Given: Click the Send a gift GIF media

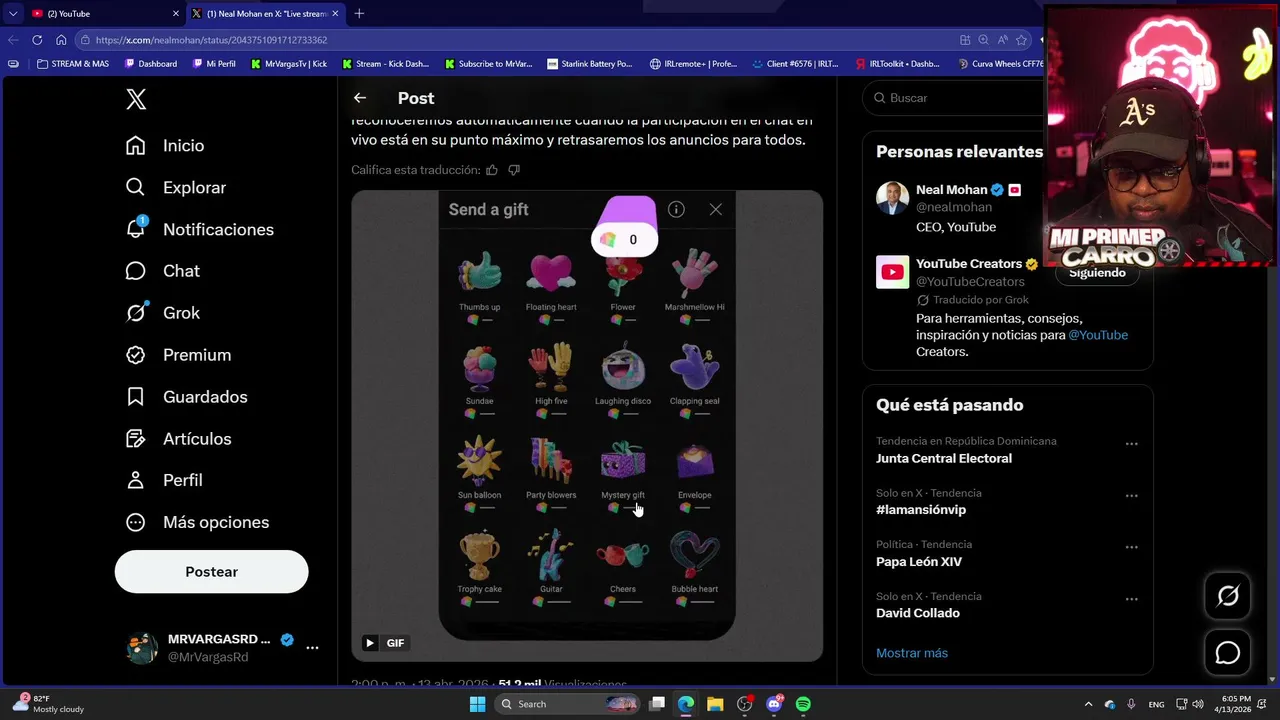Looking at the screenshot, I should click(x=587, y=426).
